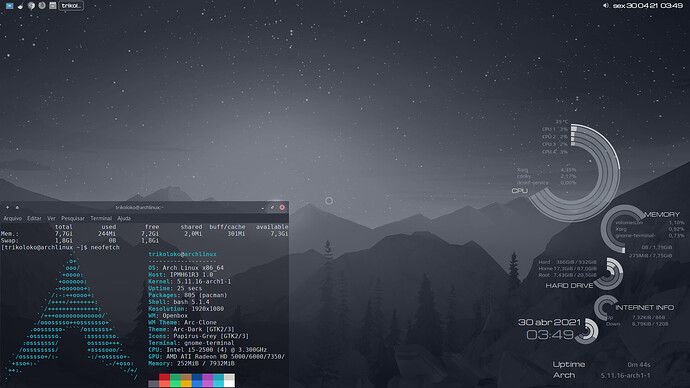Image resolution: width=690 pixels, height=388 pixels.
Task: Click the 'GPU: AMD ATI Radeon' line
Action: (217, 357)
